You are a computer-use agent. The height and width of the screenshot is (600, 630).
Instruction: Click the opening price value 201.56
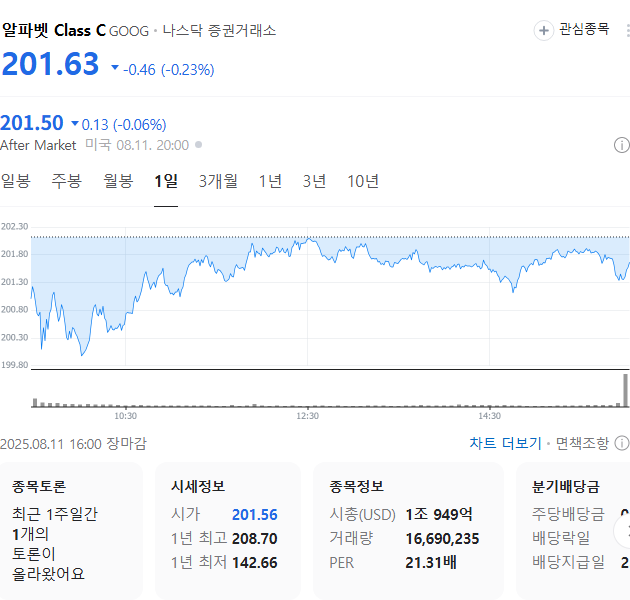[x=255, y=515]
